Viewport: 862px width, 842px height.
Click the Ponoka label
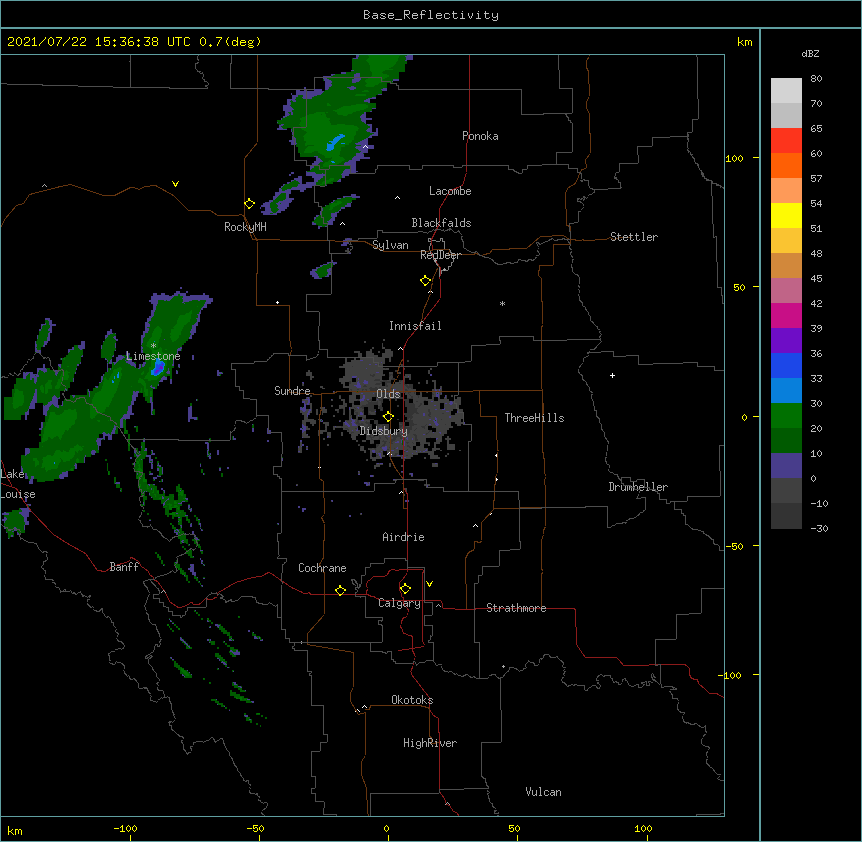coord(480,136)
